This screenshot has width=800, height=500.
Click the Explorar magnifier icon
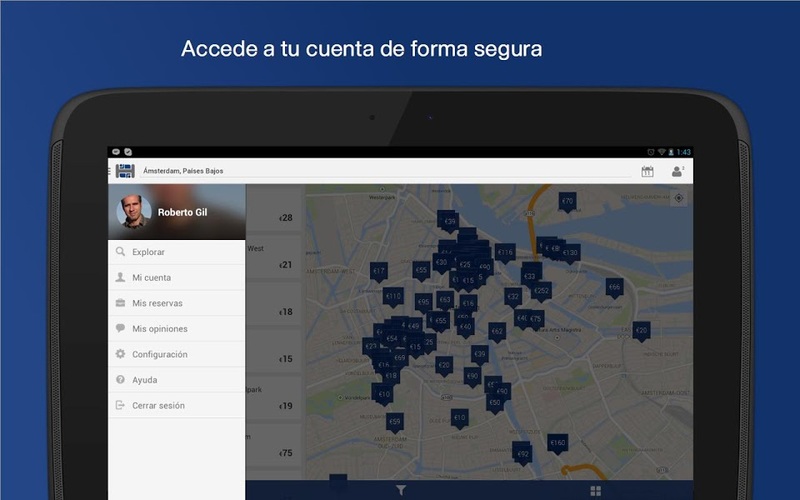click(120, 252)
